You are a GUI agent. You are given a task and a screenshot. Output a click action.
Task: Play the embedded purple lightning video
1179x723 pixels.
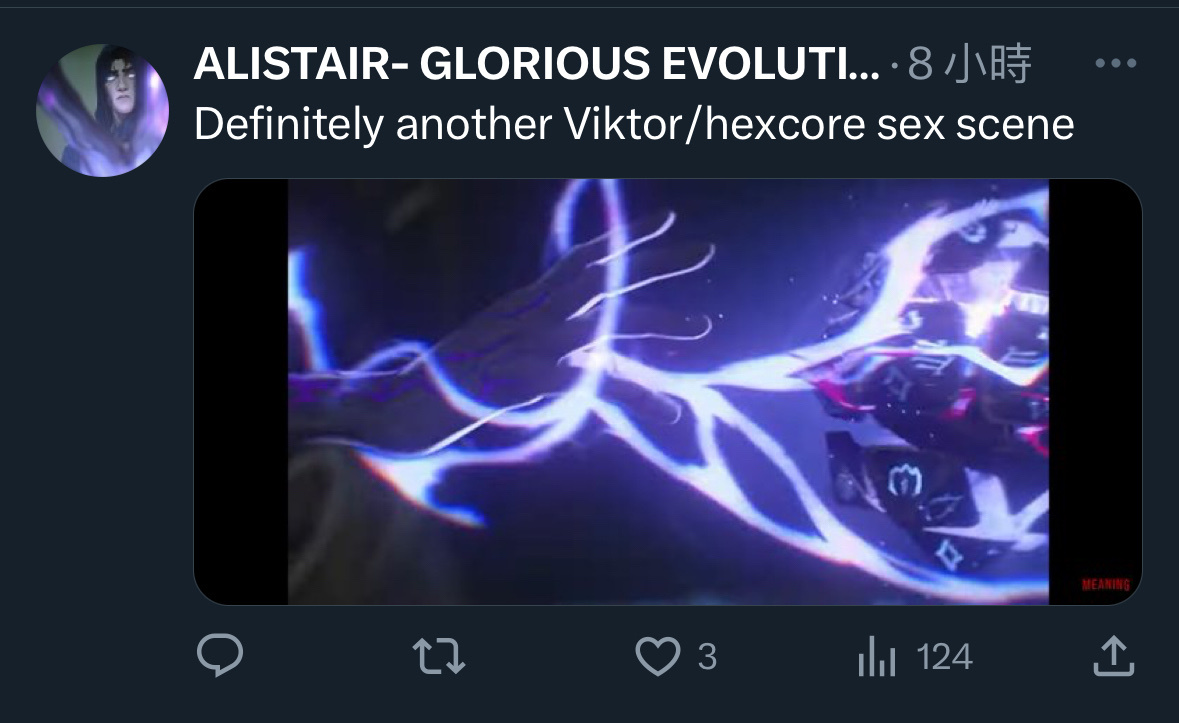point(668,392)
